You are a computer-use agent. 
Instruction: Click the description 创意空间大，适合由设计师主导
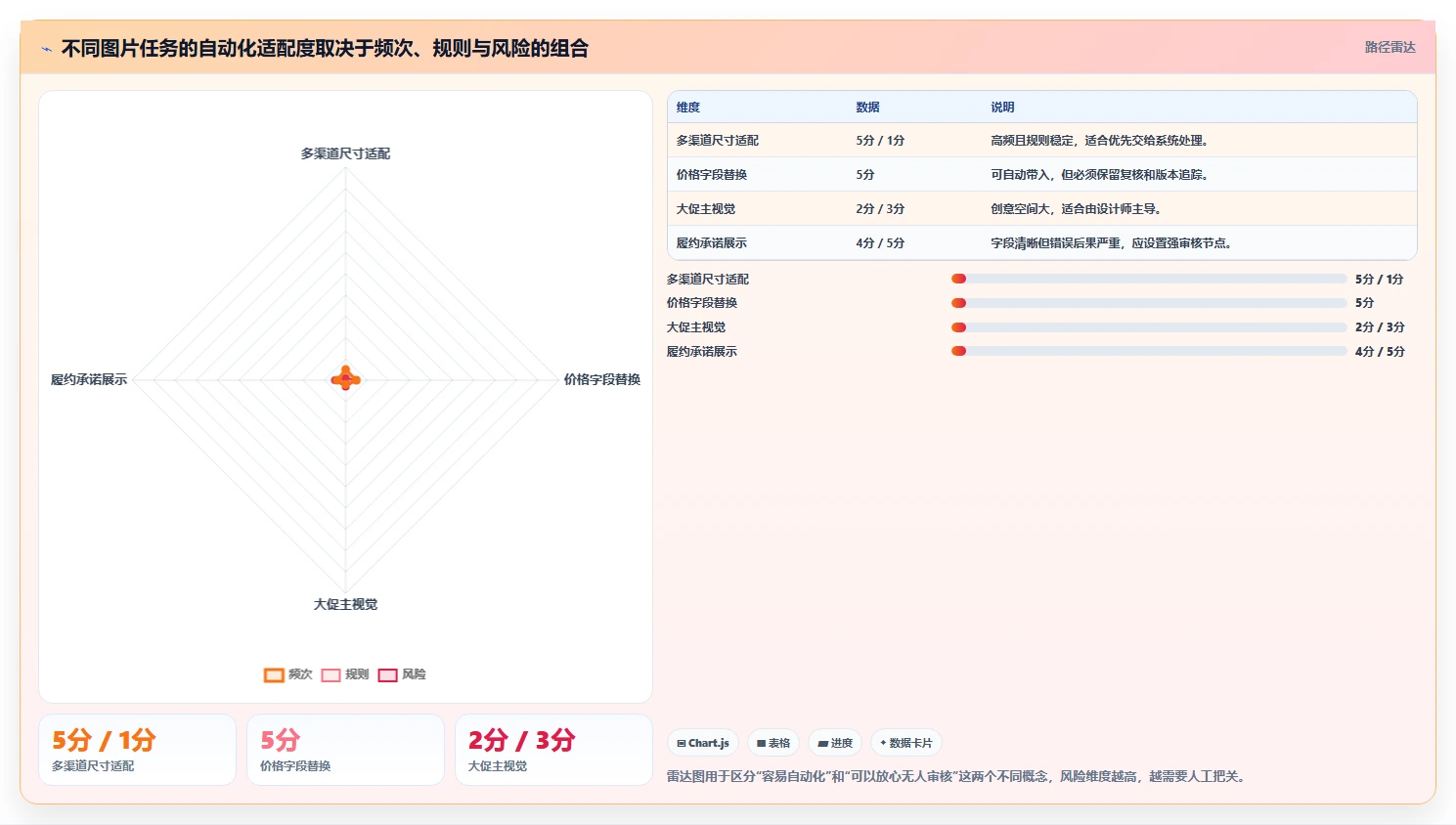tap(1077, 209)
